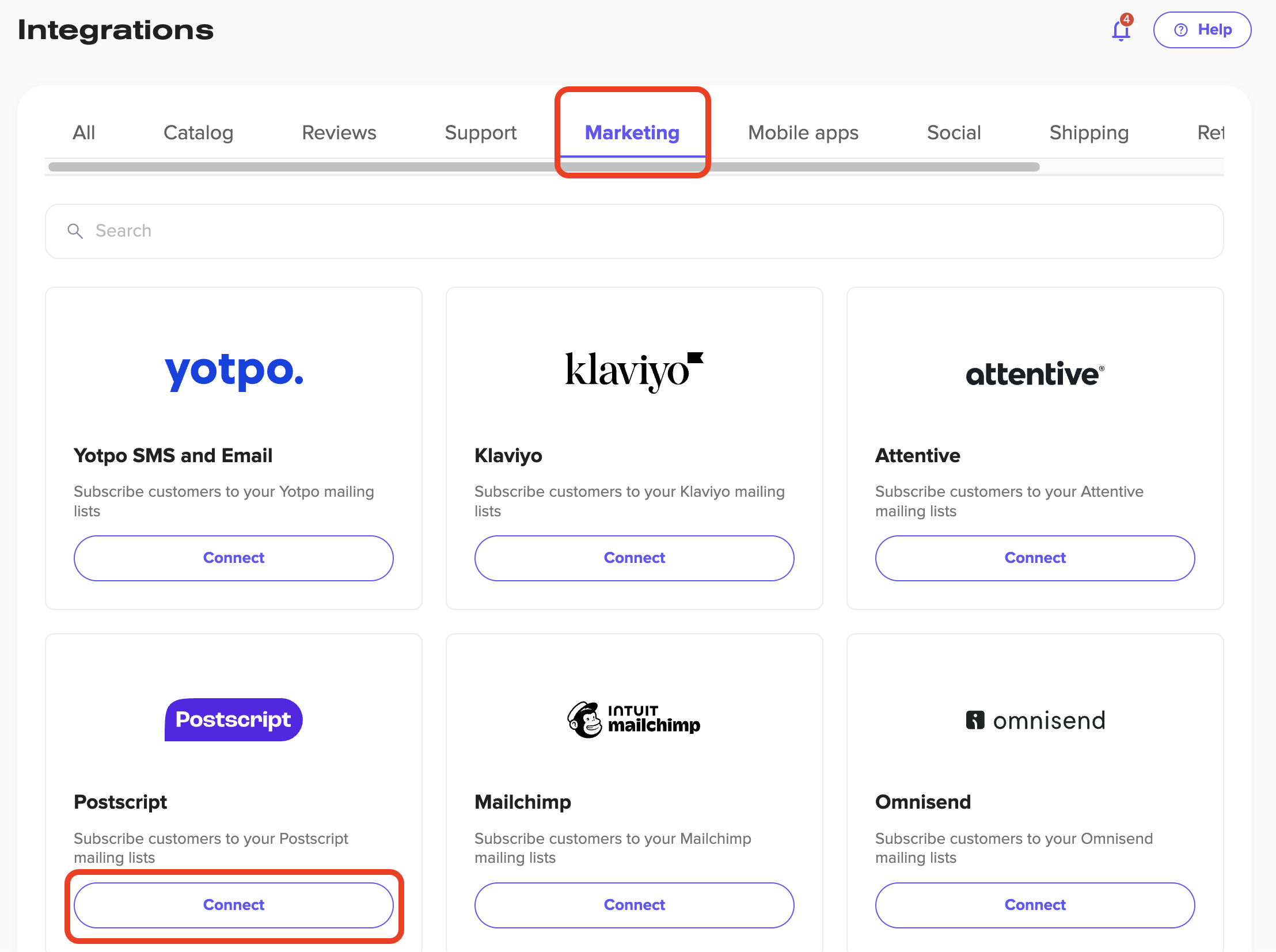The height and width of the screenshot is (952, 1276).
Task: Connect the Postscript integration
Action: coord(234,905)
